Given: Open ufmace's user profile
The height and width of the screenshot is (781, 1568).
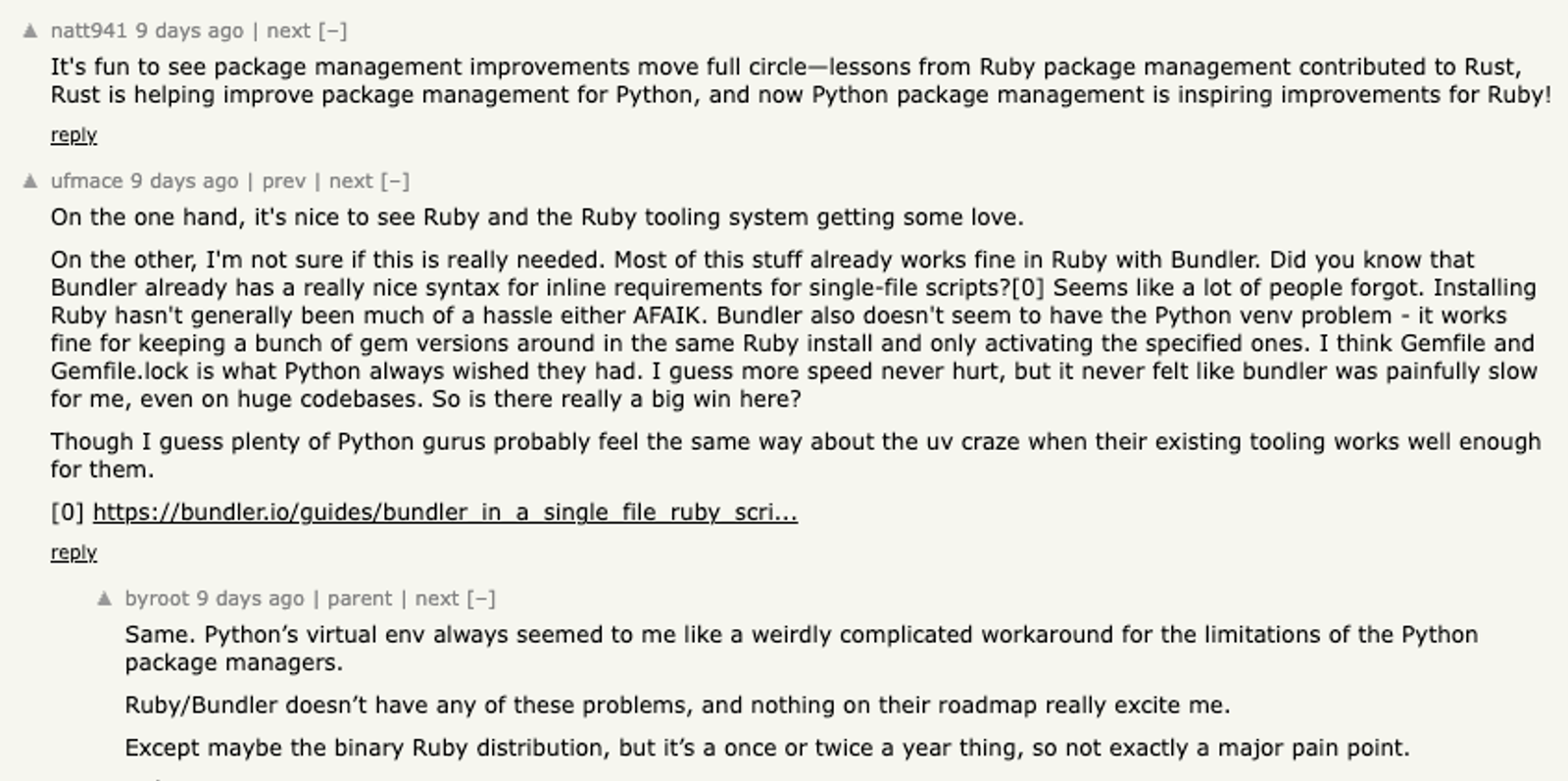Looking at the screenshot, I should click(87, 180).
